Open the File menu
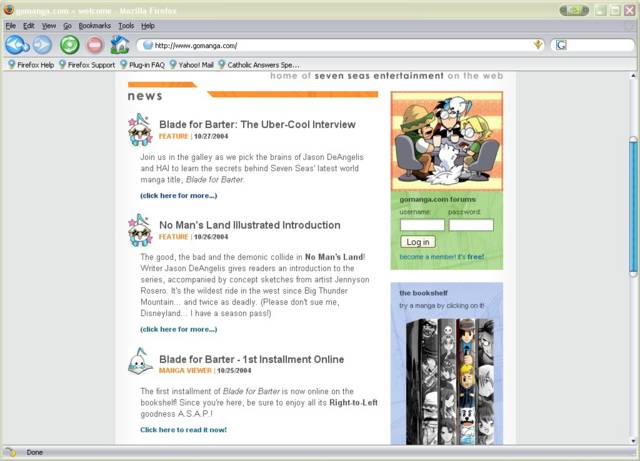The height and width of the screenshot is (461, 640). tap(11, 26)
